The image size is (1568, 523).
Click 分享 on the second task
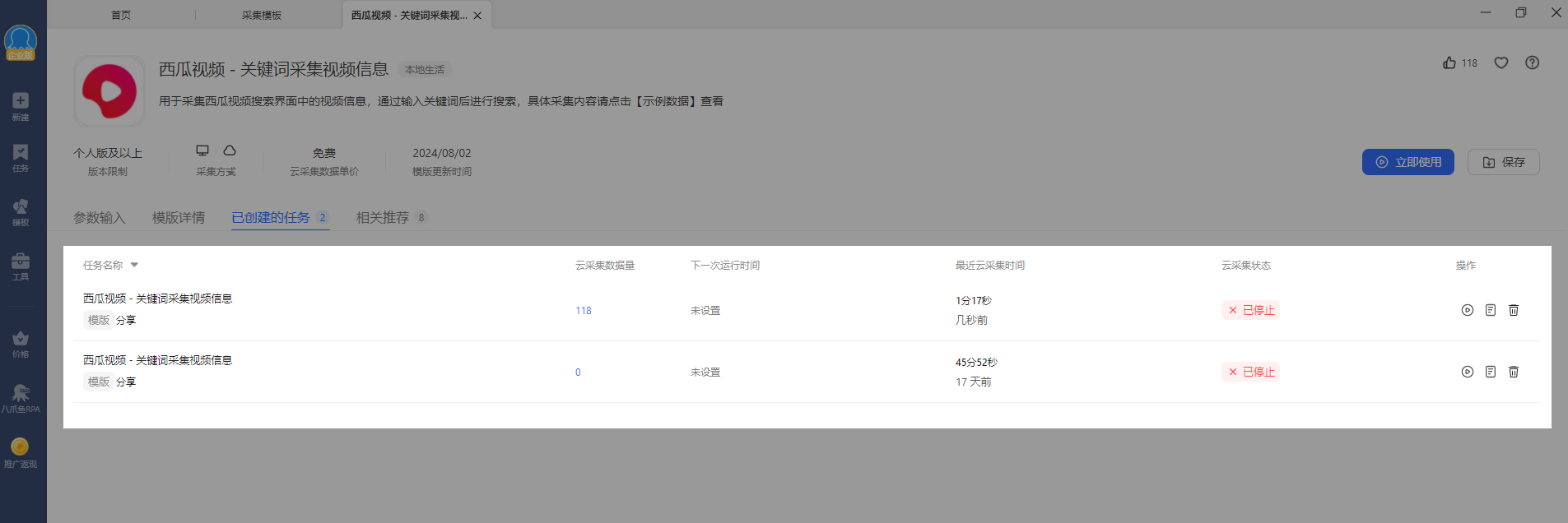(x=126, y=382)
